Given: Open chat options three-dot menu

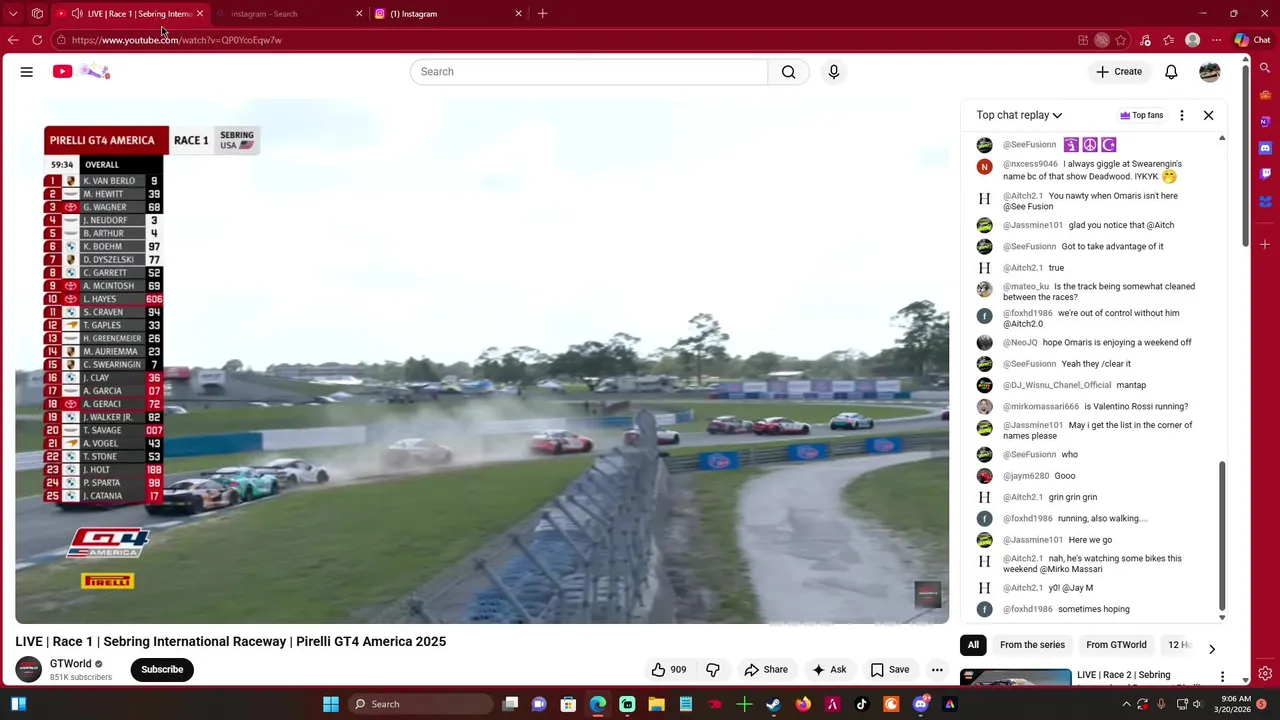Looking at the screenshot, I should (x=1182, y=115).
